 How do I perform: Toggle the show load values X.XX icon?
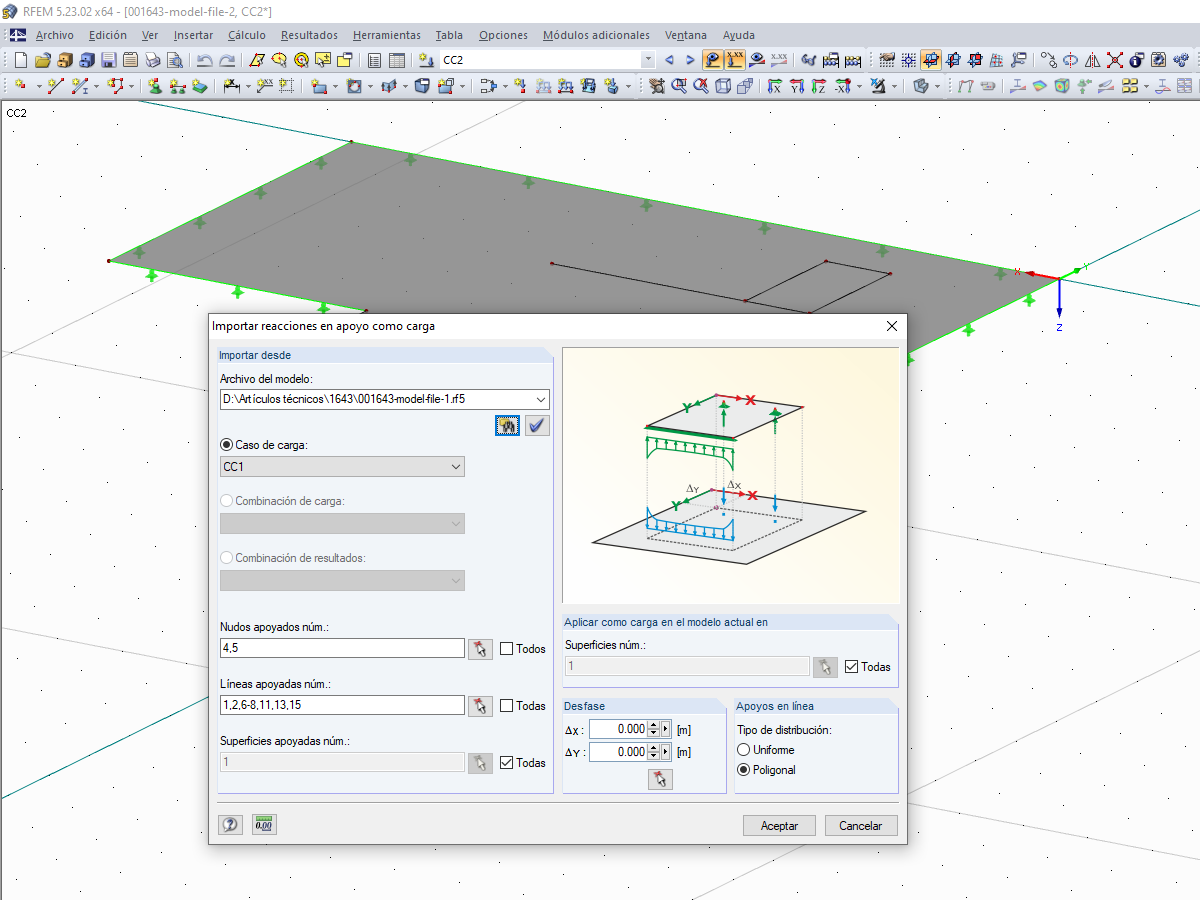(x=735, y=60)
